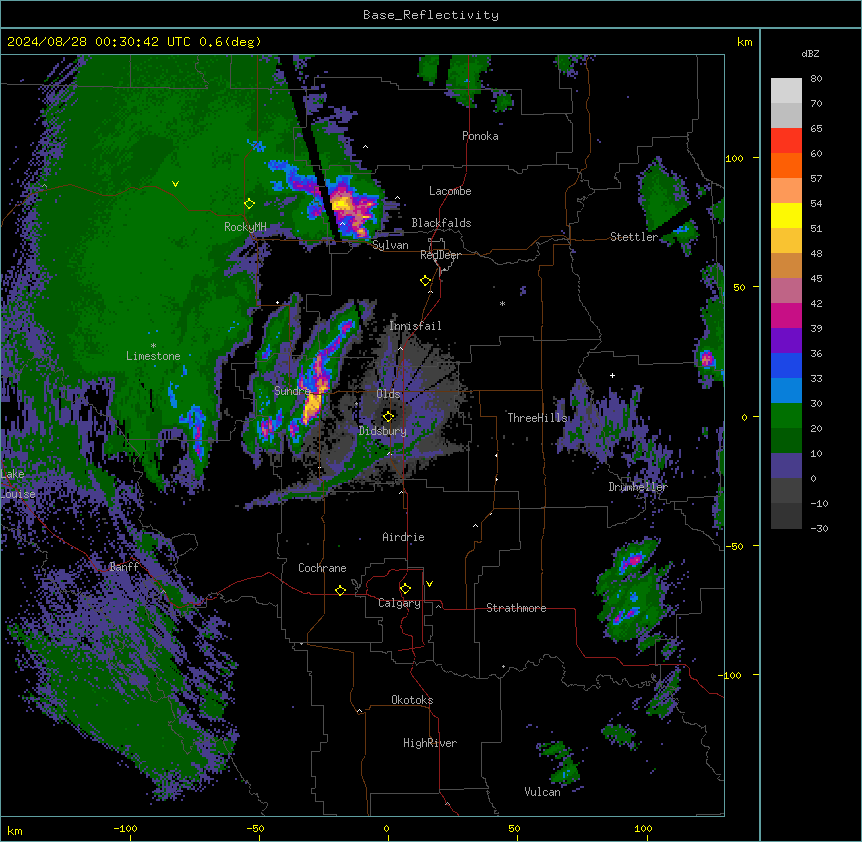The image size is (862, 842).
Task: Click the Cochrane label
Action: [x=322, y=568]
